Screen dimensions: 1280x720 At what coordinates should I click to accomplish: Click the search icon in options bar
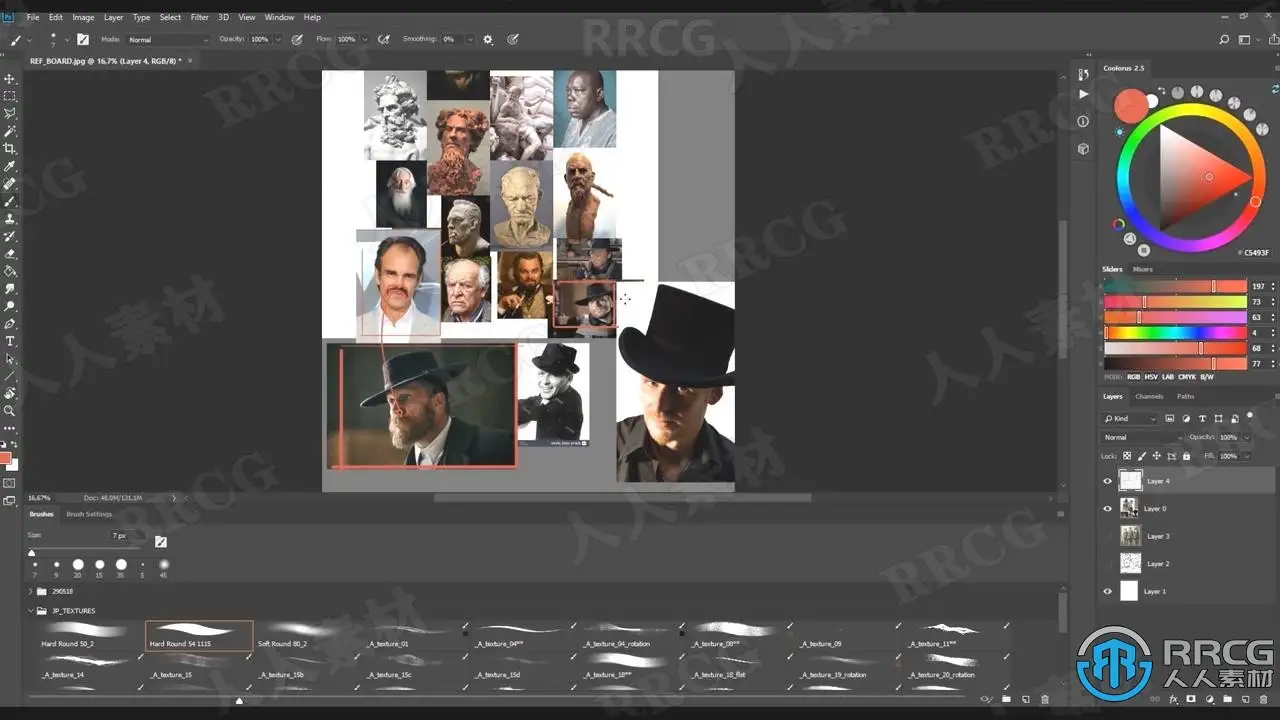(x=1224, y=40)
